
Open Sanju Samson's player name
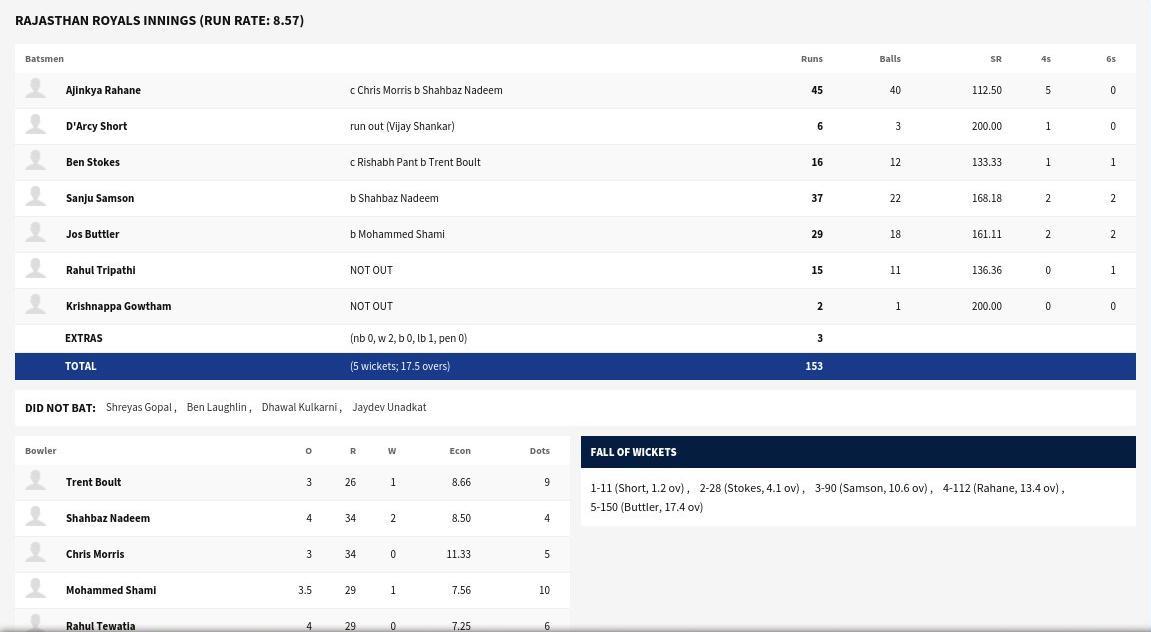[x=100, y=198]
